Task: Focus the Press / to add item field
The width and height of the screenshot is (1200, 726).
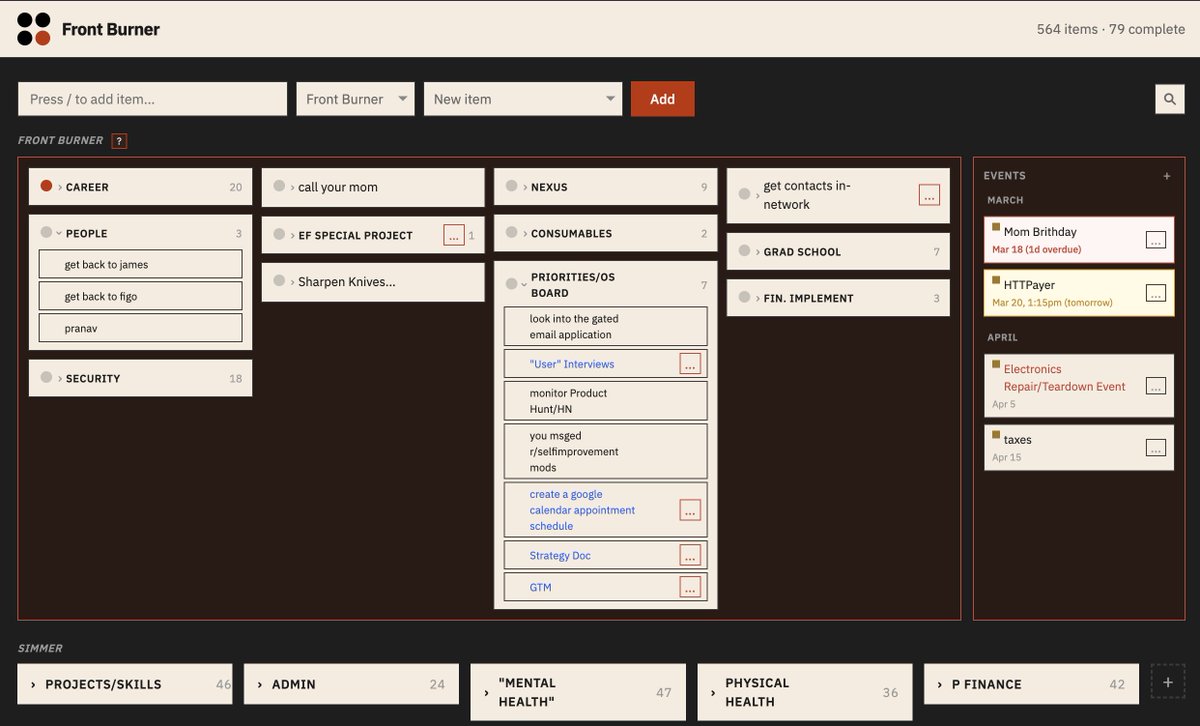Action: click(x=153, y=99)
